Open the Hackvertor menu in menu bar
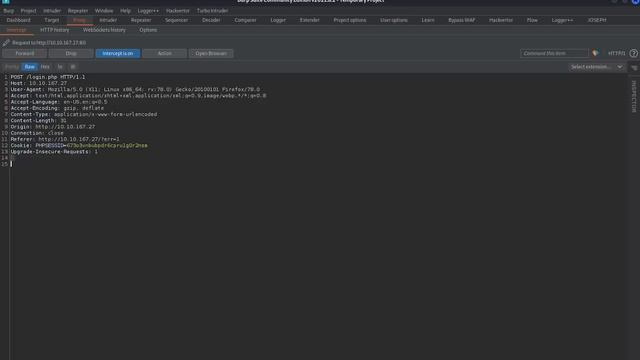This screenshot has width=640, height=360. [x=178, y=11]
